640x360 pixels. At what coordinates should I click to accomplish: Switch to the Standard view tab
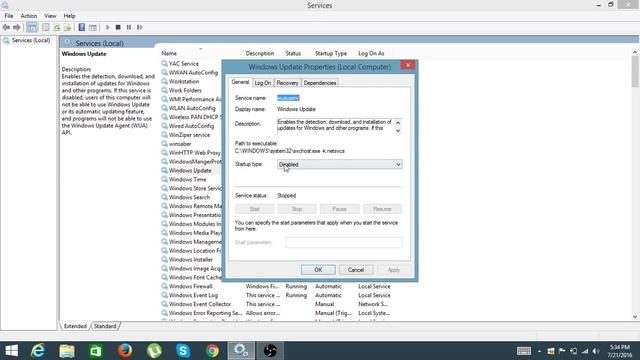105,326
